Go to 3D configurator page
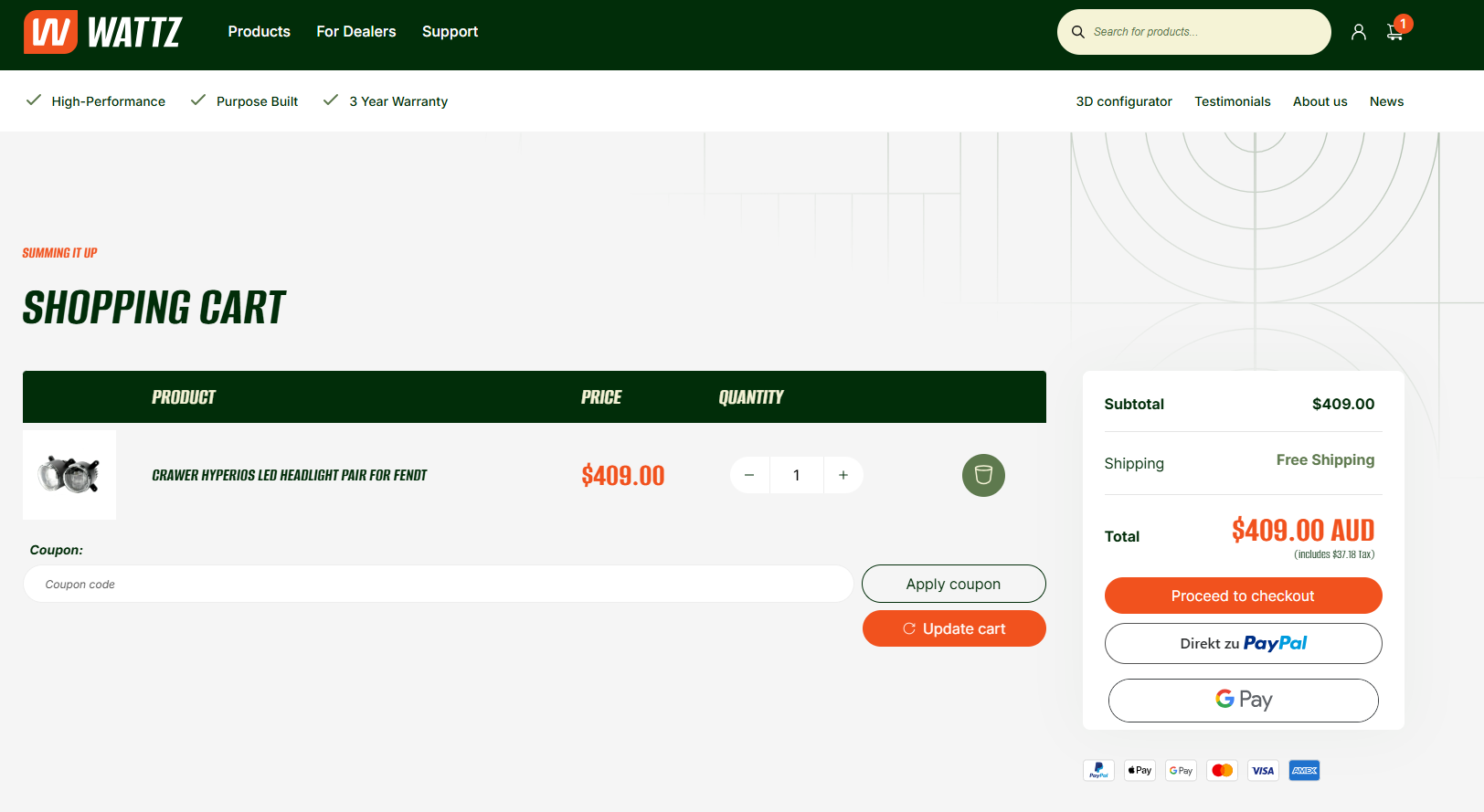 click(x=1124, y=101)
